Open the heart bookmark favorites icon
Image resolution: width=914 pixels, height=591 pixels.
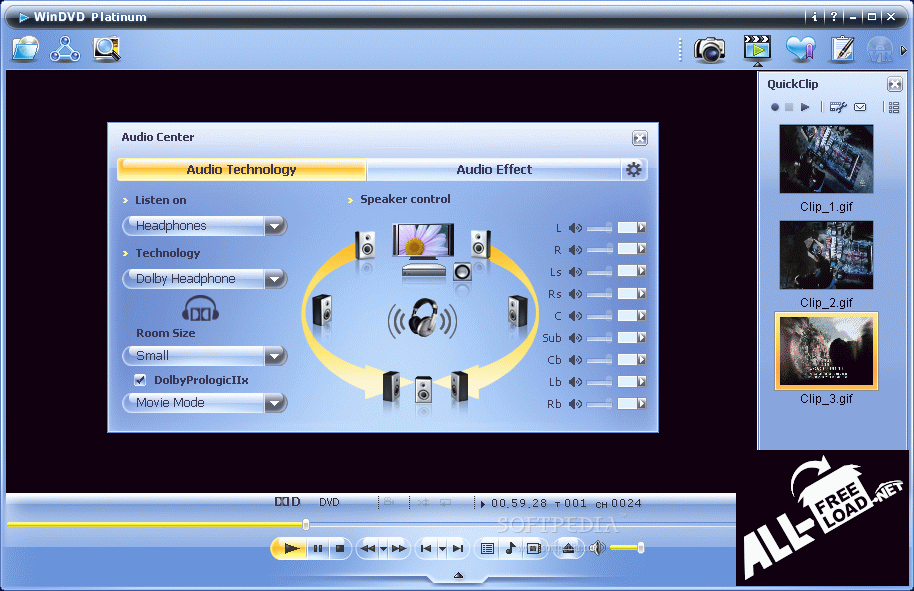(800, 49)
